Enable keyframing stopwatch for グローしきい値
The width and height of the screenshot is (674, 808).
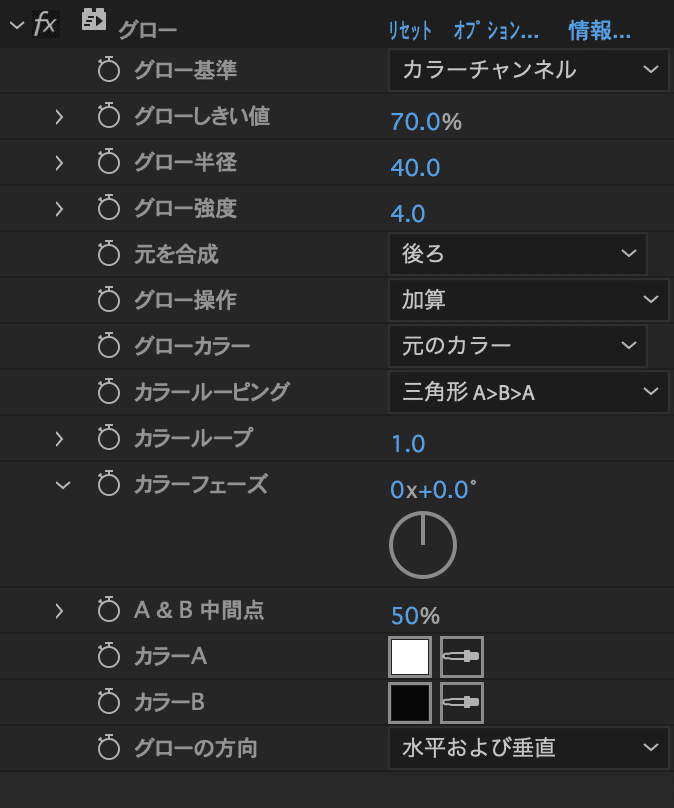[108, 117]
